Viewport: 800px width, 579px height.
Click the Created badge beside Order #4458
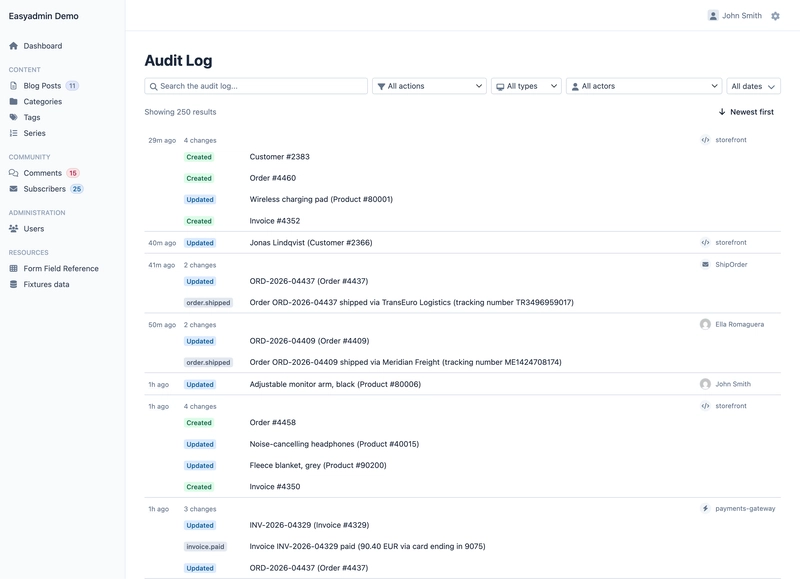199,423
